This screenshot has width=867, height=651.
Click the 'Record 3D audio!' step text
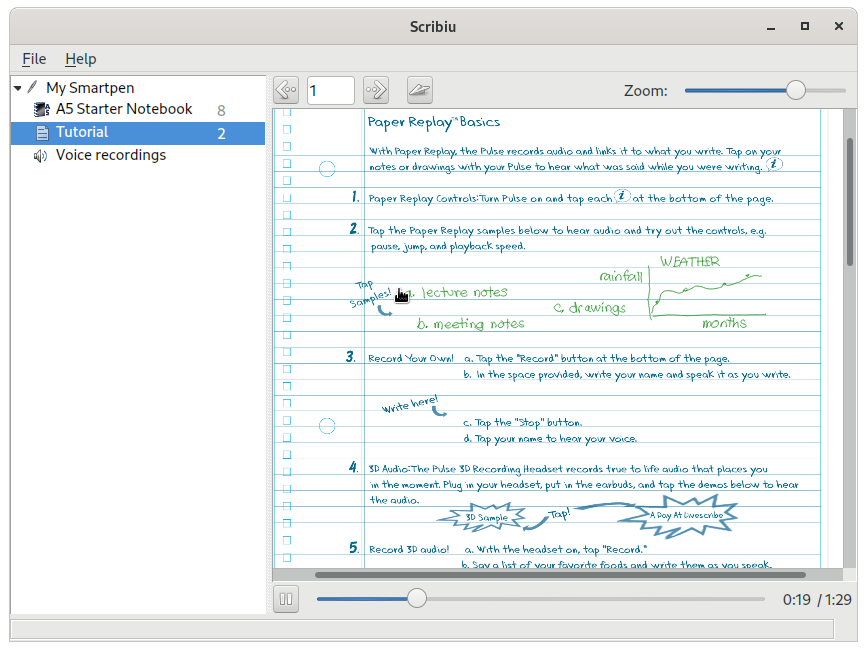409,549
